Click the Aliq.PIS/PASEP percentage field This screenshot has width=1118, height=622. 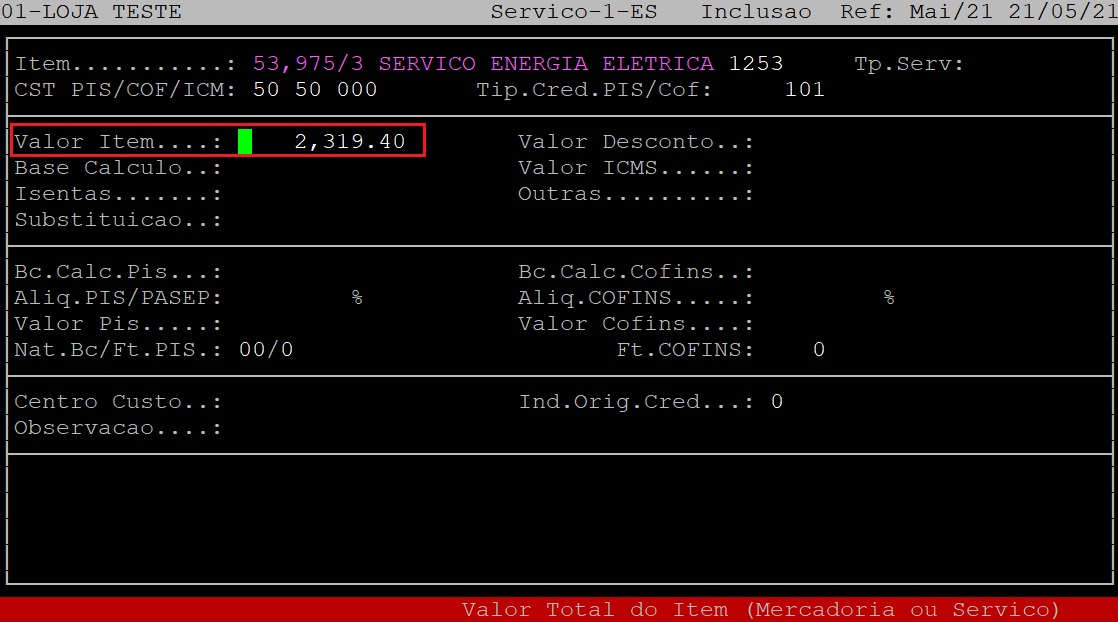click(300, 298)
